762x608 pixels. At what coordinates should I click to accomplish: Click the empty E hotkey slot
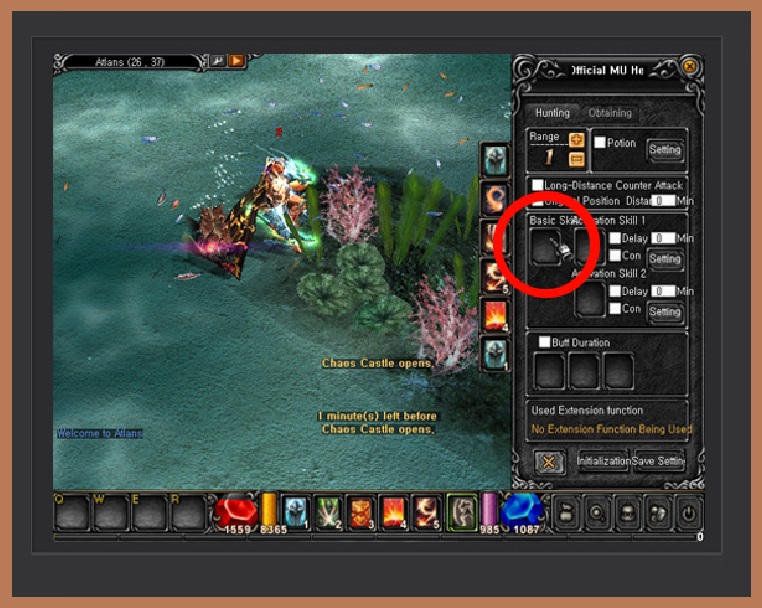tap(149, 513)
